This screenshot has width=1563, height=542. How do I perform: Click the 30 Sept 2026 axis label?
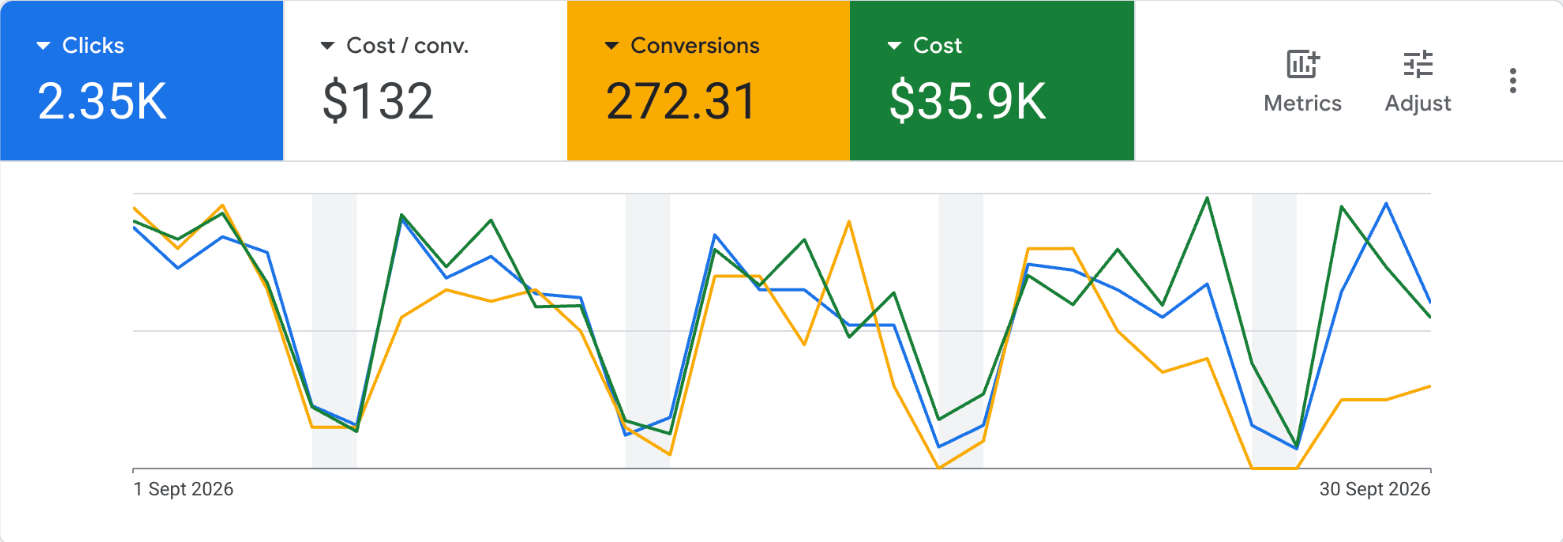click(1374, 489)
